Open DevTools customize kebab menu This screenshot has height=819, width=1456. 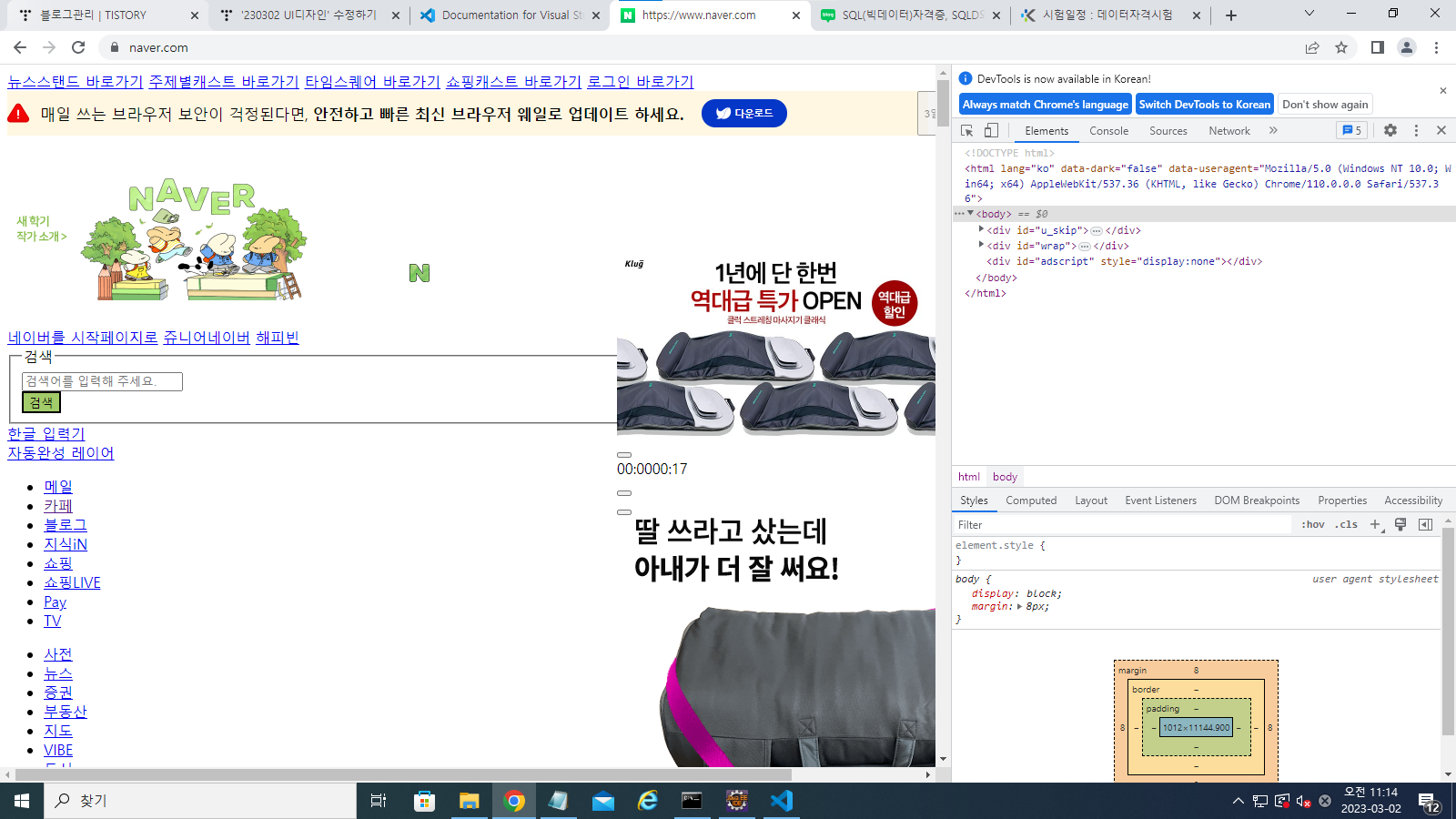point(1416,130)
